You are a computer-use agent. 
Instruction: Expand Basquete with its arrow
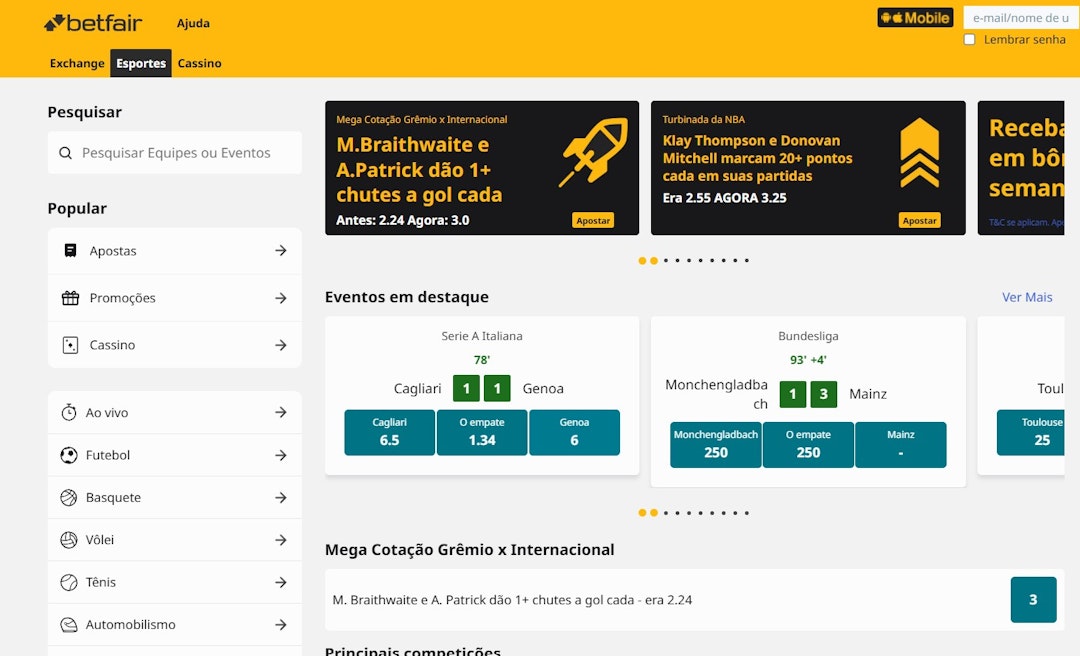[281, 498]
